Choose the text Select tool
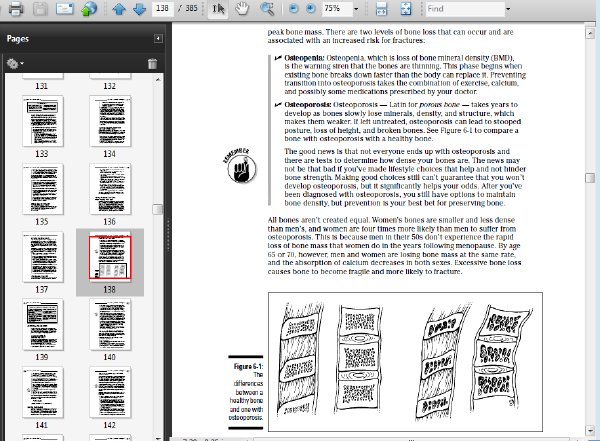 click(x=218, y=8)
